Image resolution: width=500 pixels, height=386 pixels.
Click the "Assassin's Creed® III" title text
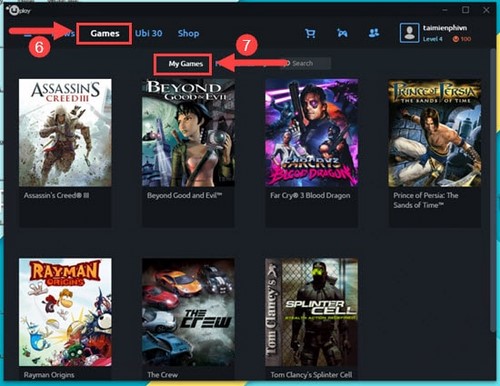56,195
